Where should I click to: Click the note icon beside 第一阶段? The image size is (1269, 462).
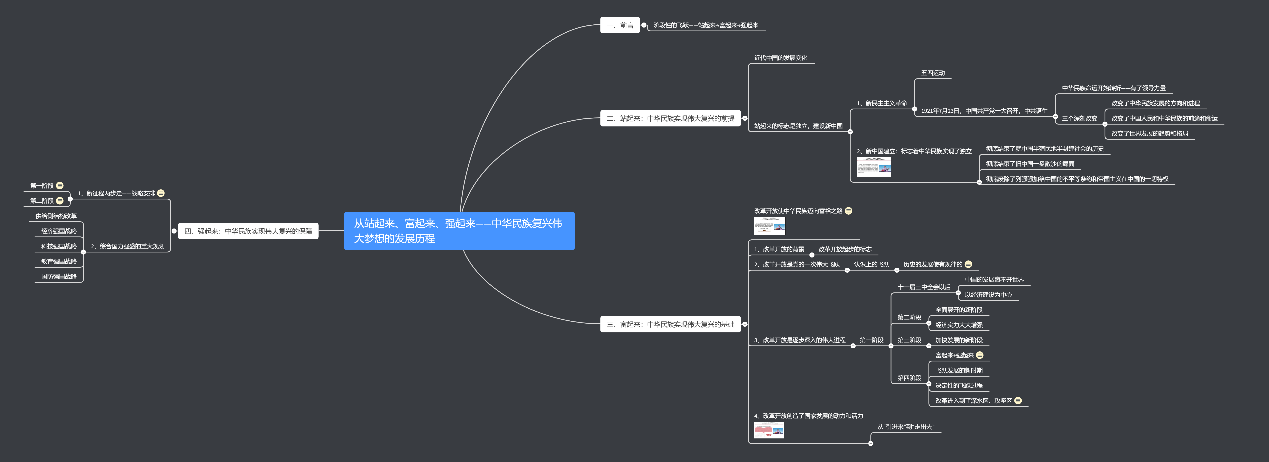coord(60,186)
